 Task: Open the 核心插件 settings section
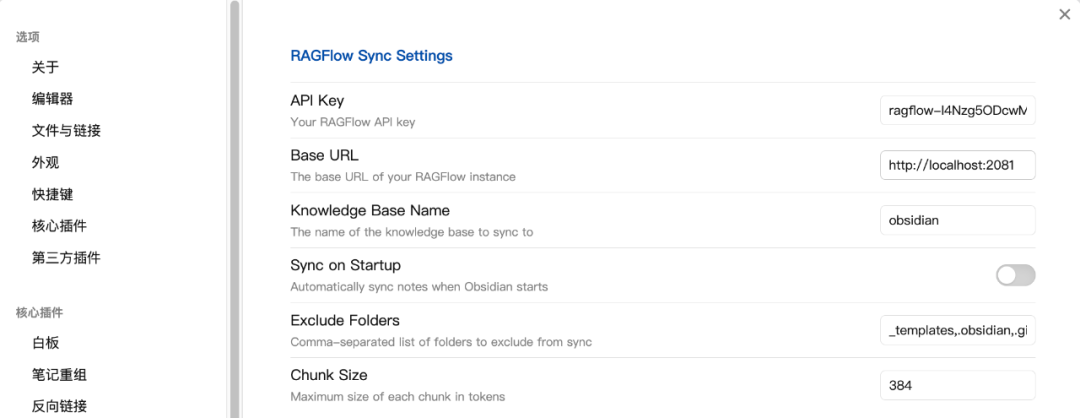(59, 226)
